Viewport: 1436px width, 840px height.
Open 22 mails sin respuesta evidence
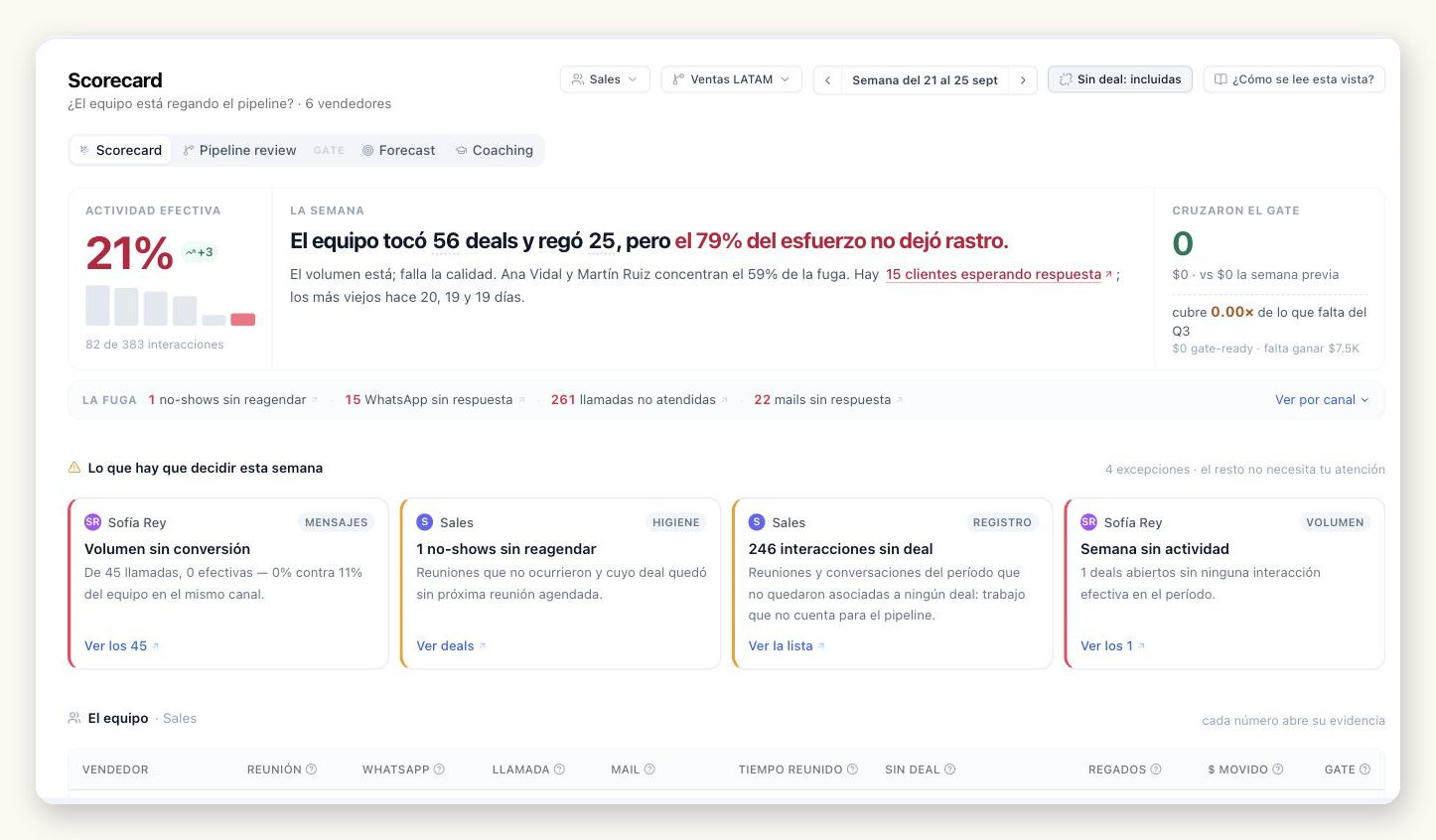tap(828, 400)
